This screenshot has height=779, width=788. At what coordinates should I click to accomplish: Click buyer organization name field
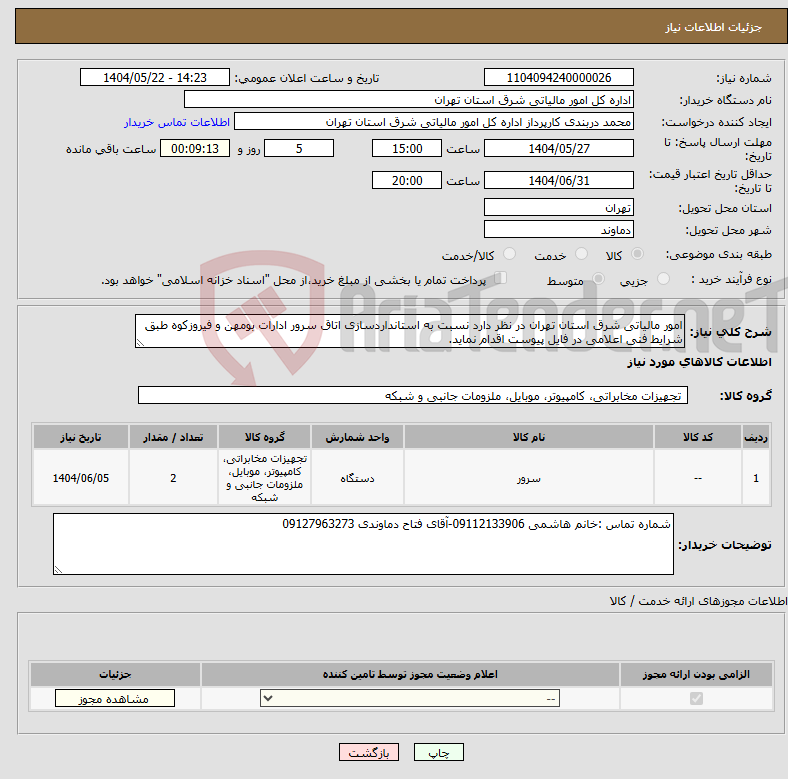409,100
